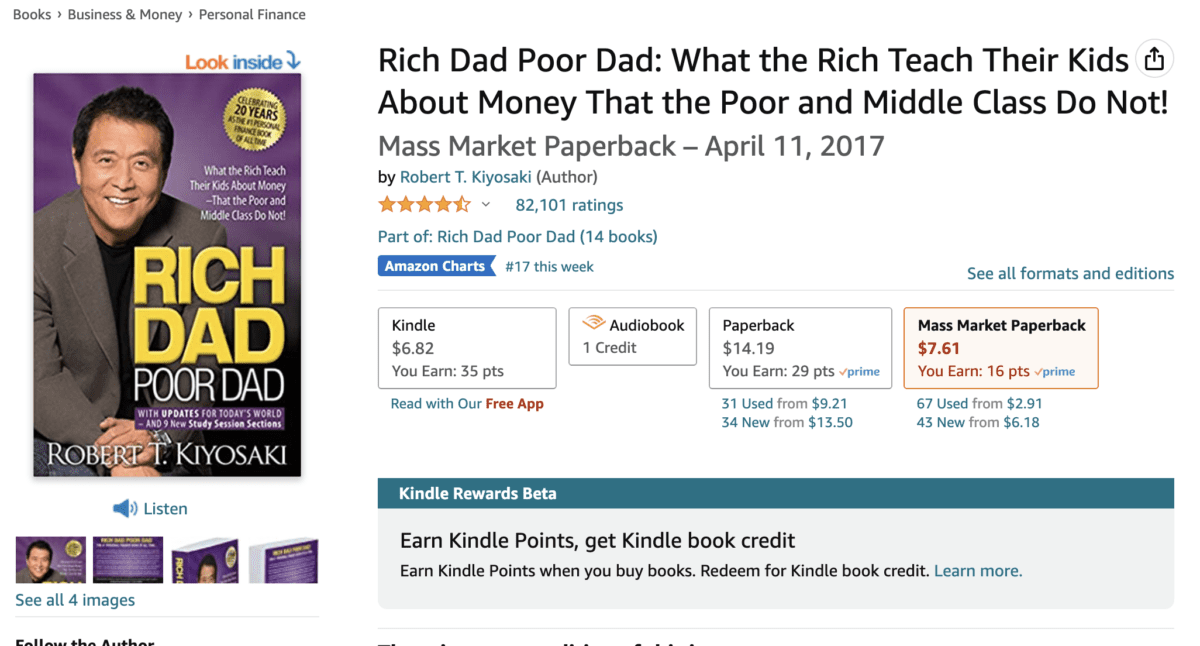Select the second thumbnail showing back cover
This screenshot has height=646, width=1200.
coord(128,560)
